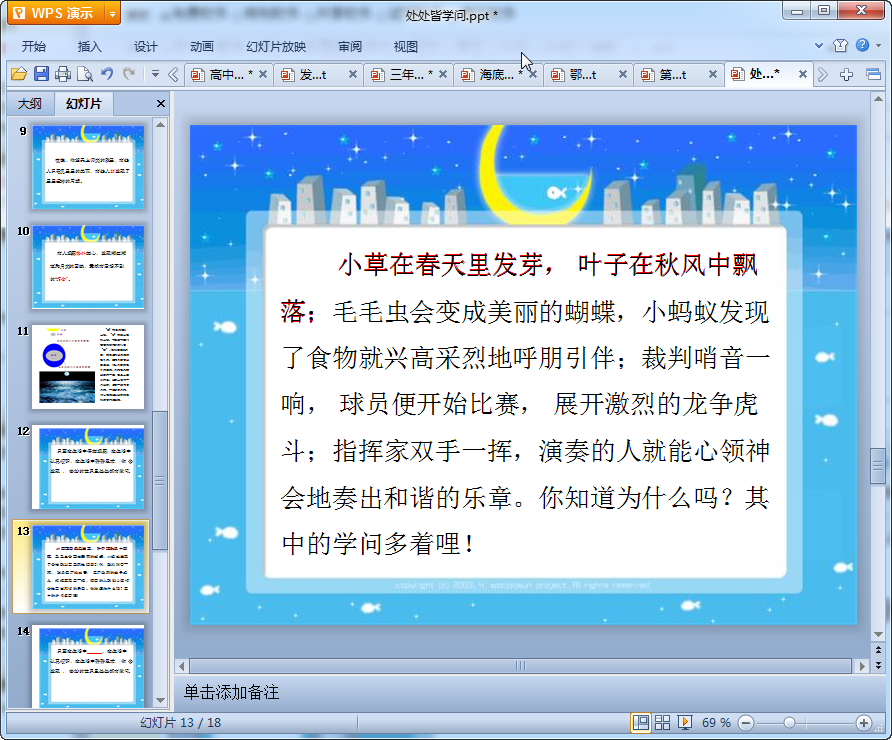Undo the last action
This screenshot has height=740, width=892.
107,74
